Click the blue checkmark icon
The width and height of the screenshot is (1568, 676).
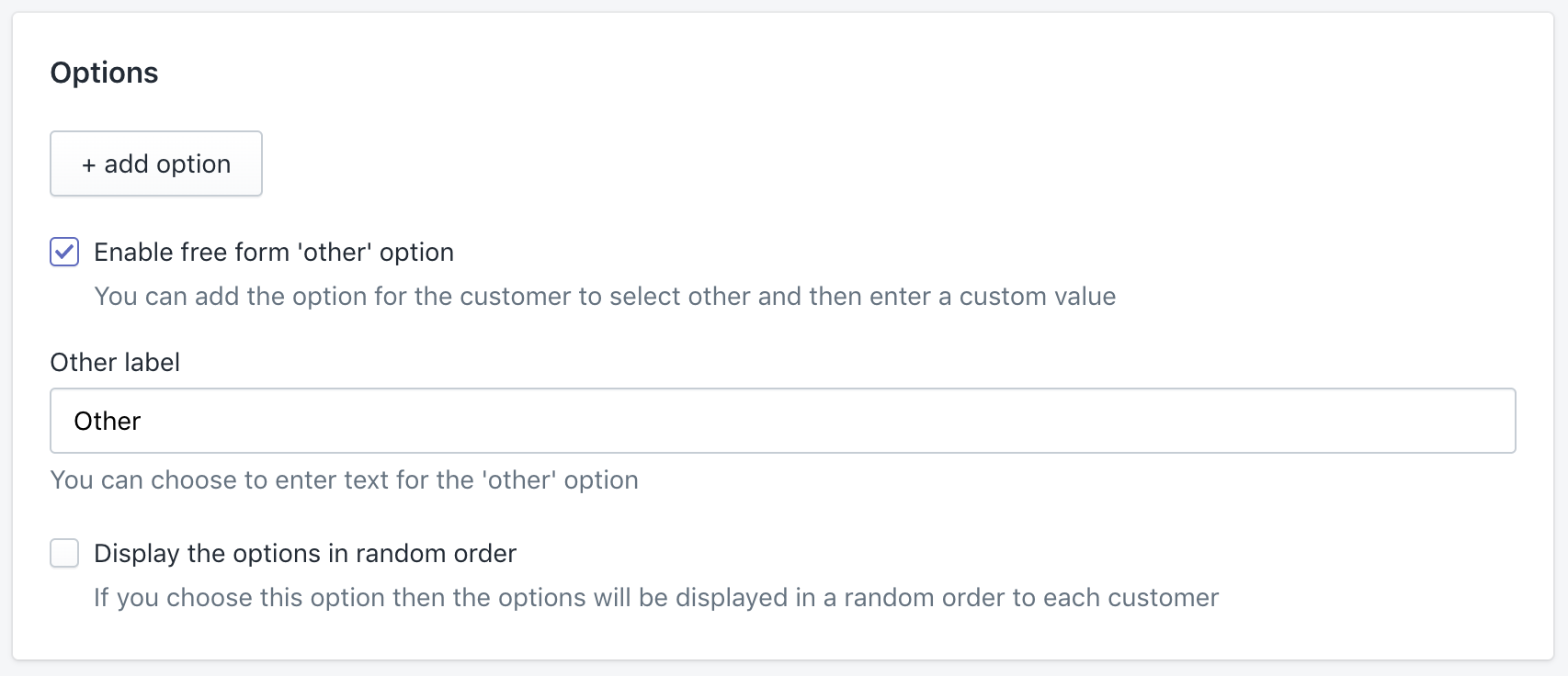pyautogui.click(x=64, y=252)
